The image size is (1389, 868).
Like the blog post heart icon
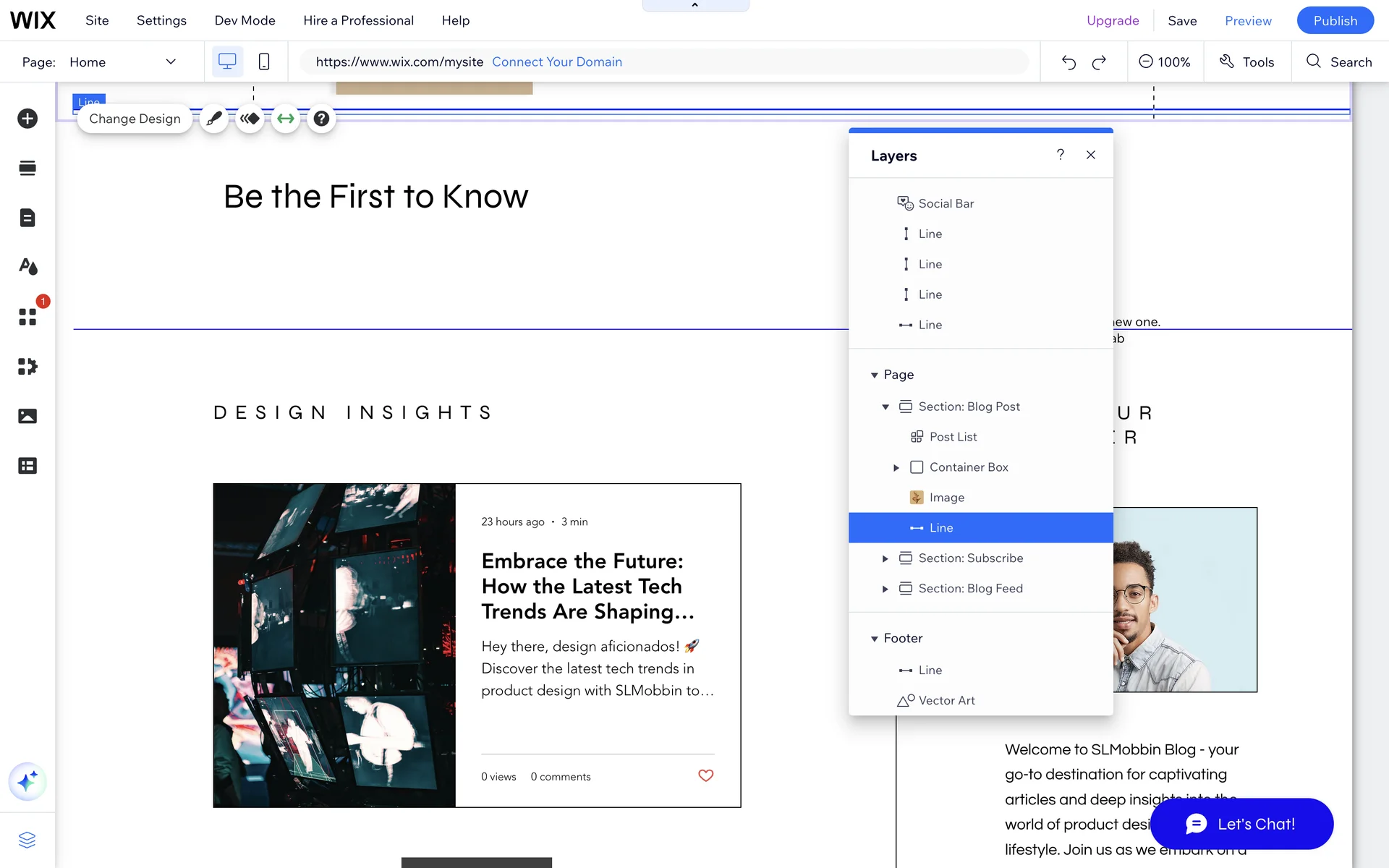[x=705, y=775]
